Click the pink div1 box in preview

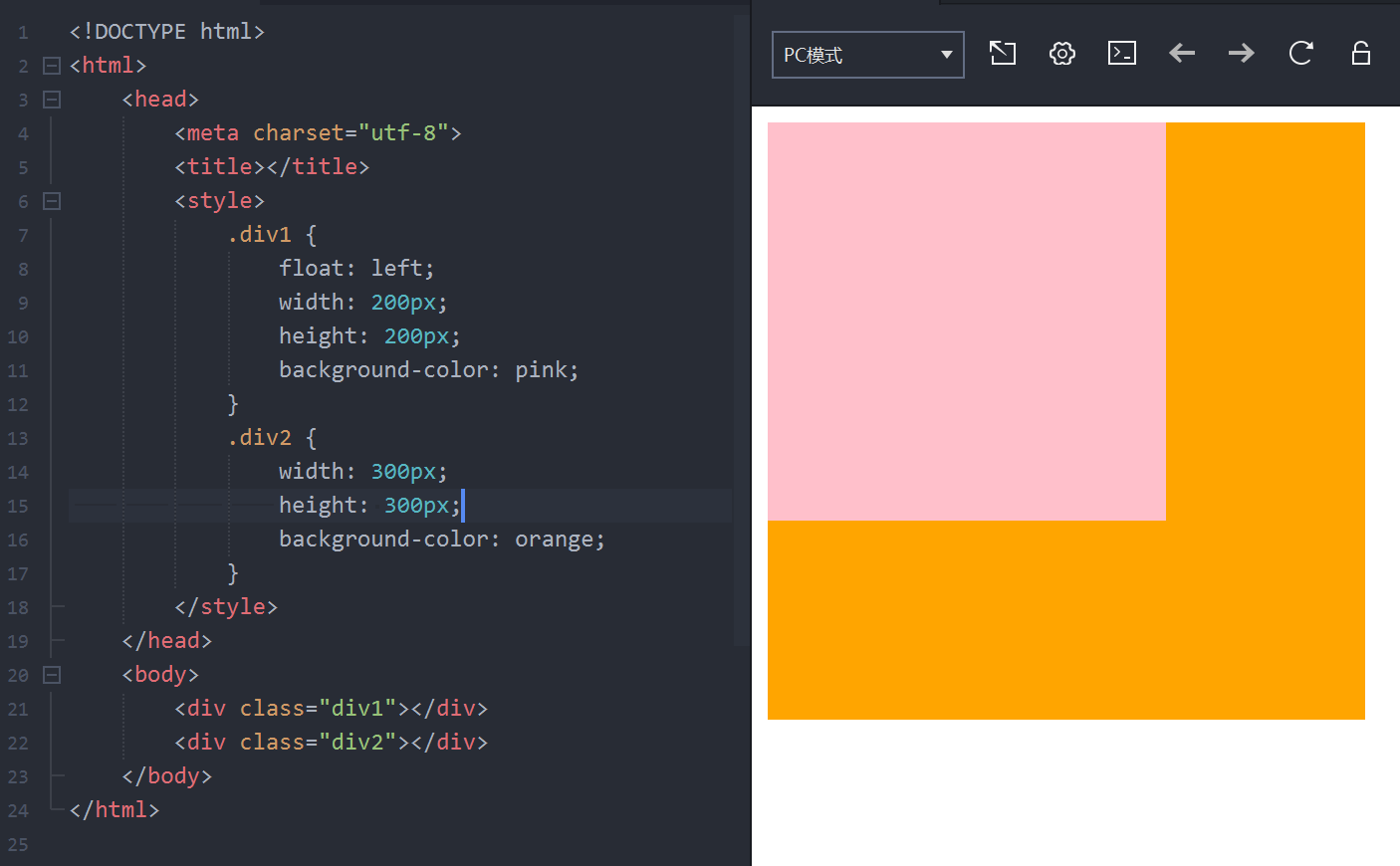click(967, 322)
